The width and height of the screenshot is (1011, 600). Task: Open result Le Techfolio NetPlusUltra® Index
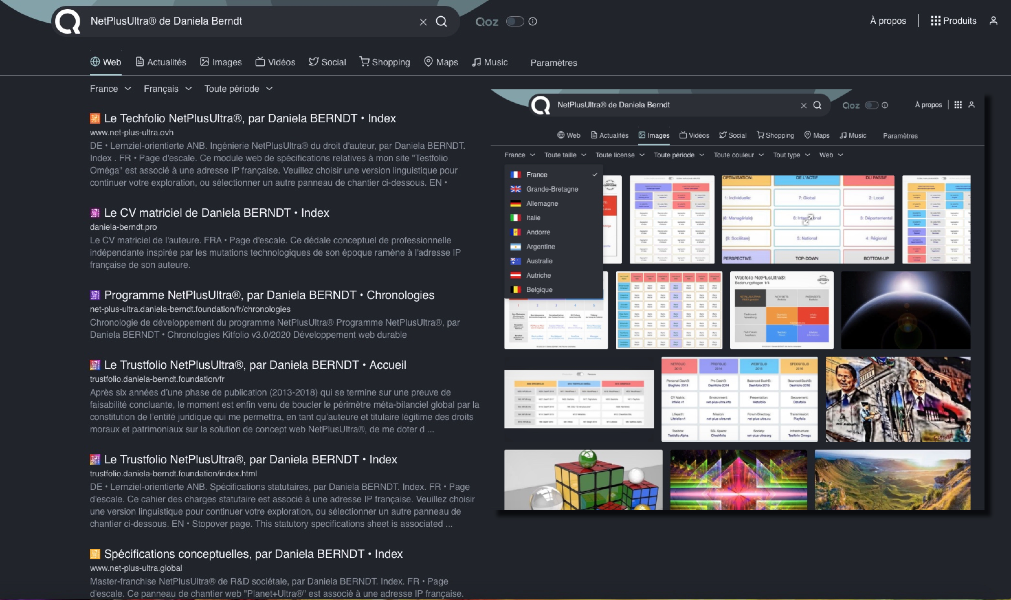pyautogui.click(x=250, y=119)
